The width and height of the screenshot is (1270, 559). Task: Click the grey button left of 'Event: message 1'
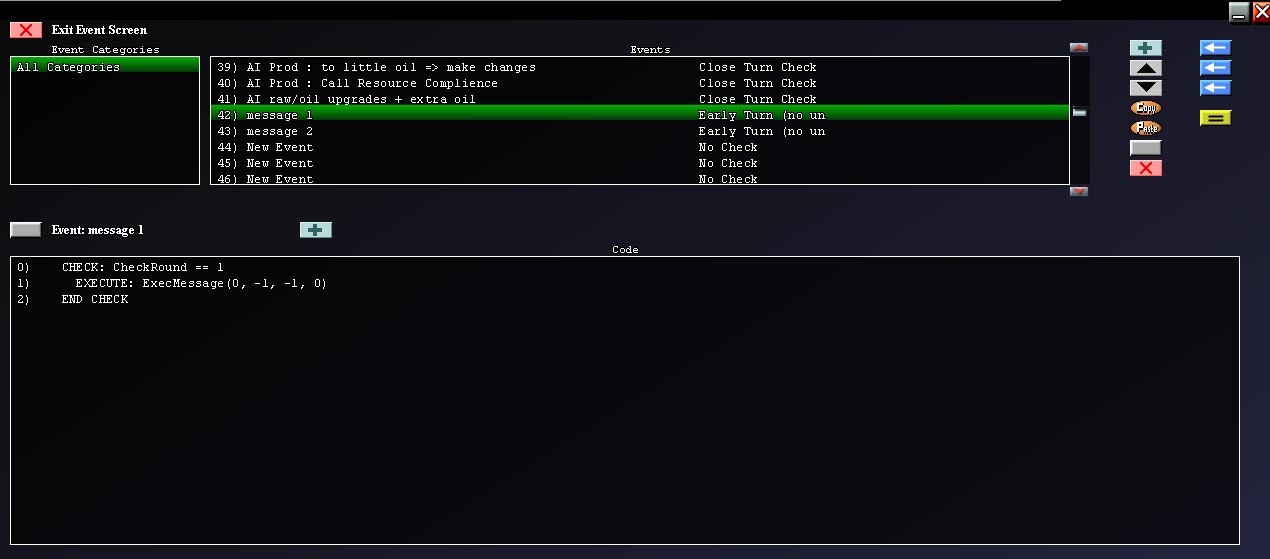26,230
